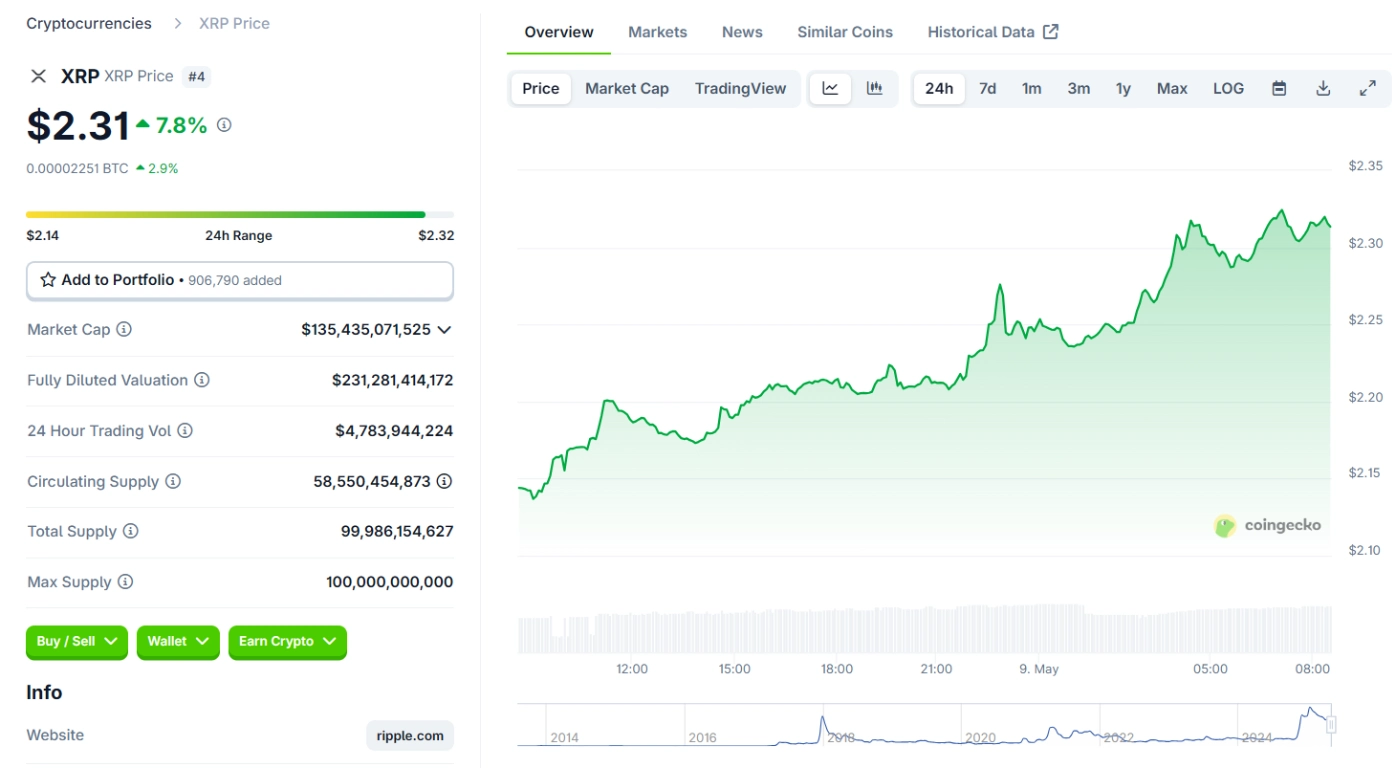
Task: Set chart range to 3m
Action: (x=1078, y=88)
